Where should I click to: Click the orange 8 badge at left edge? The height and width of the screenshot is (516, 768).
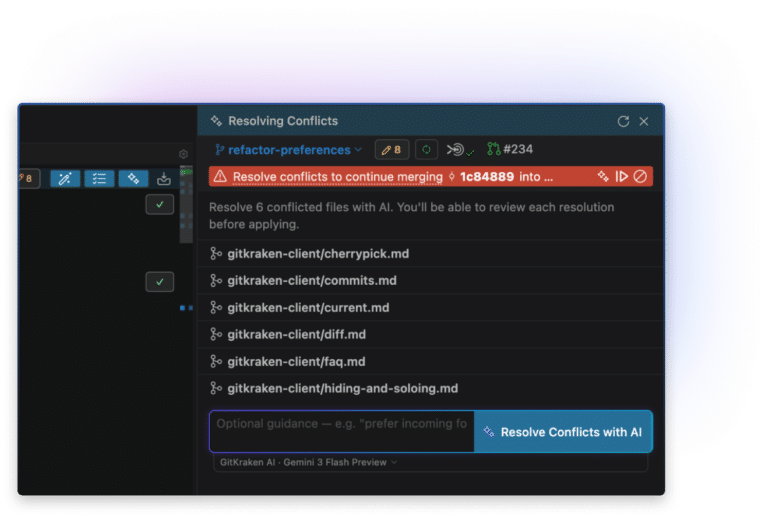27,179
